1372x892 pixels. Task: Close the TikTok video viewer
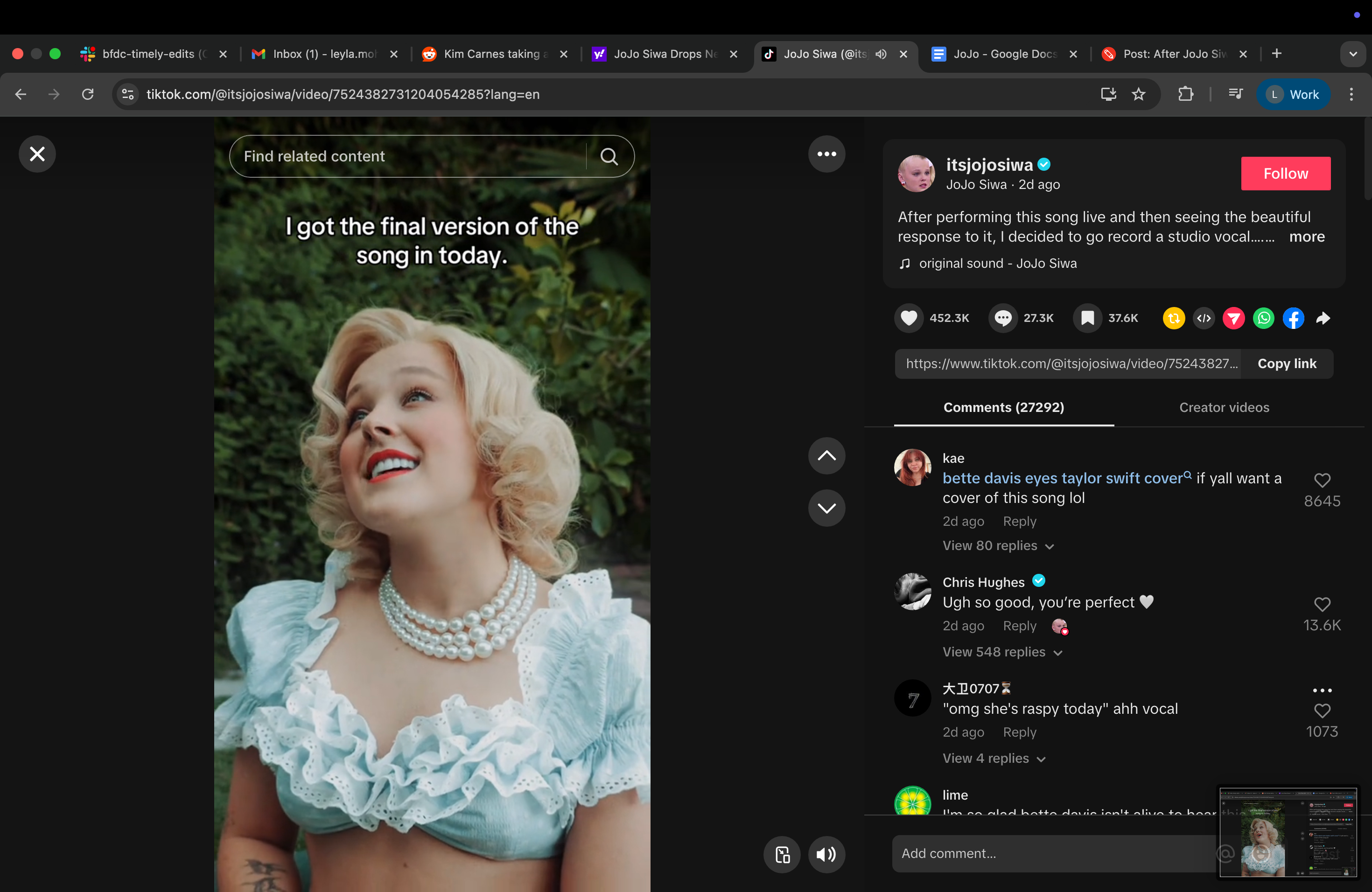coord(37,154)
